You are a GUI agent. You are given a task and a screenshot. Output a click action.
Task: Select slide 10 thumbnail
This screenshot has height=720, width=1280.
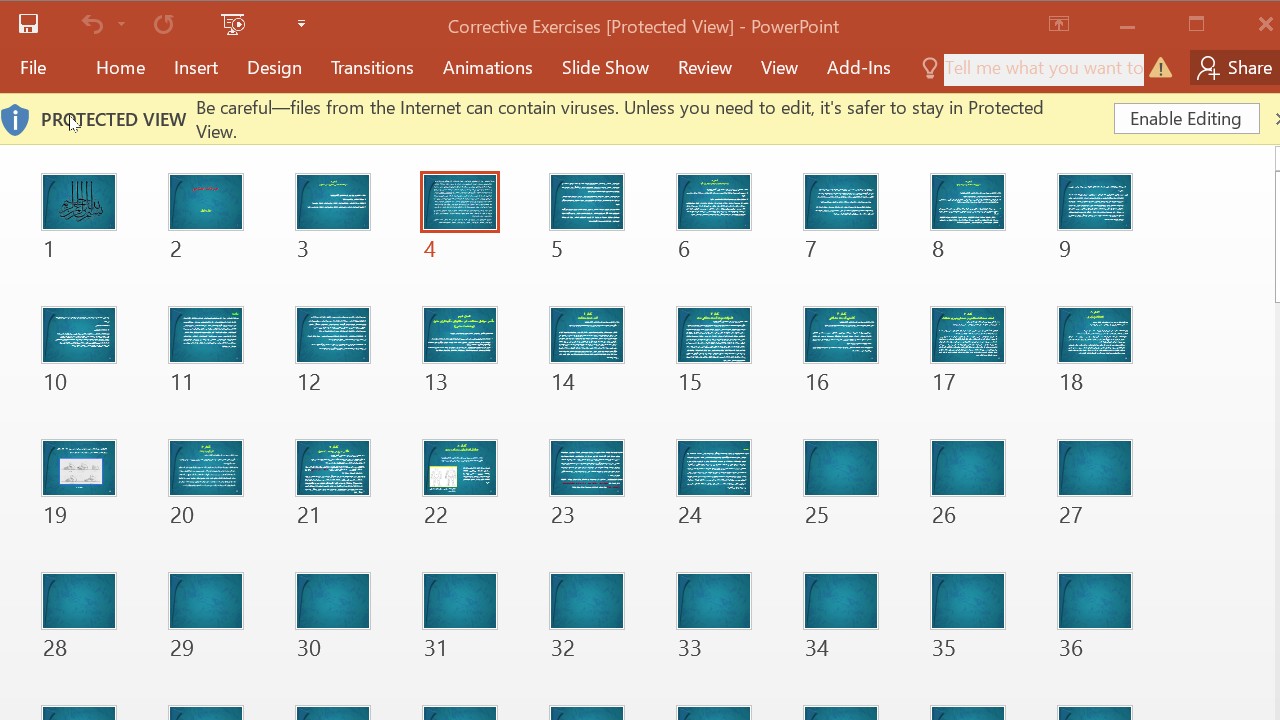coord(79,335)
